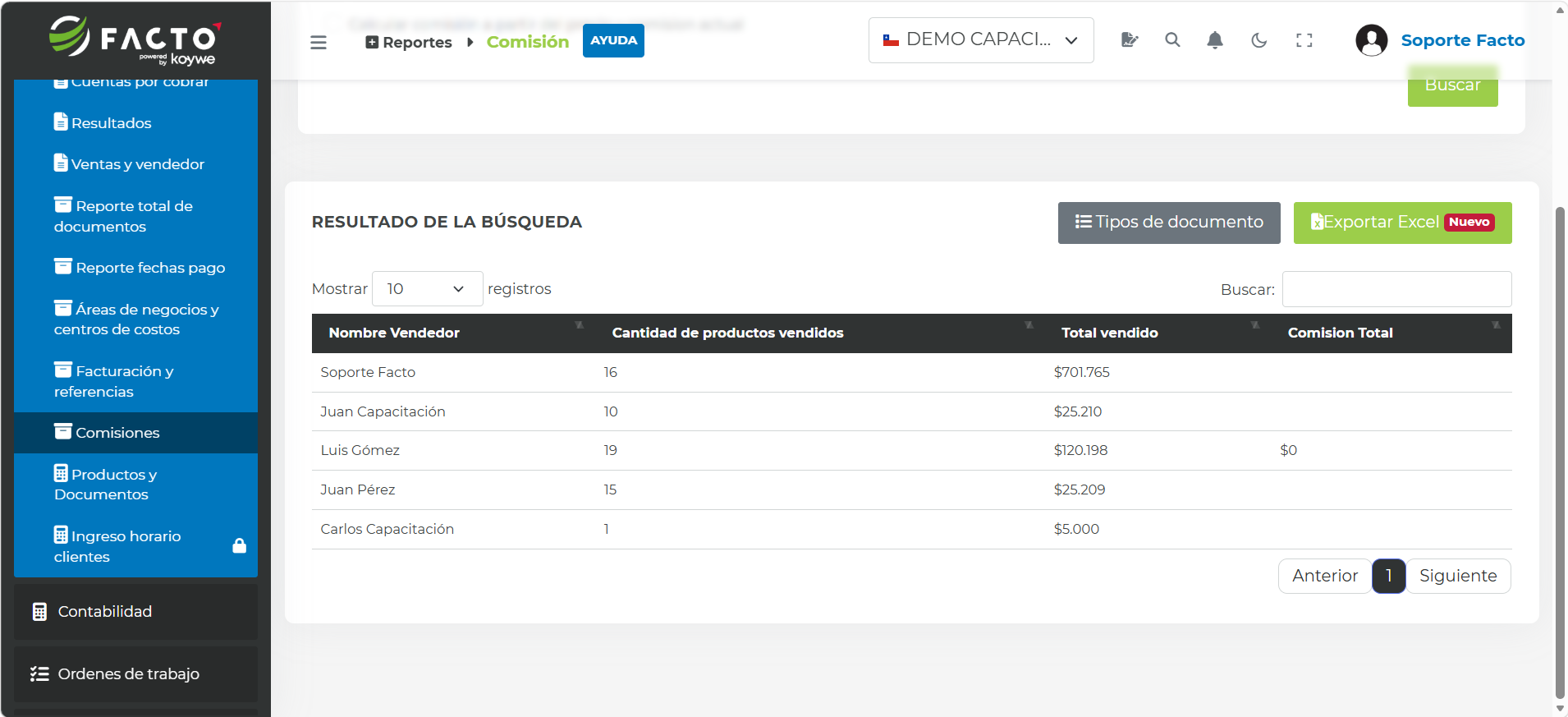The width and height of the screenshot is (1568, 717).
Task: Expand the Contabilidad section
Action: pyautogui.click(x=135, y=611)
